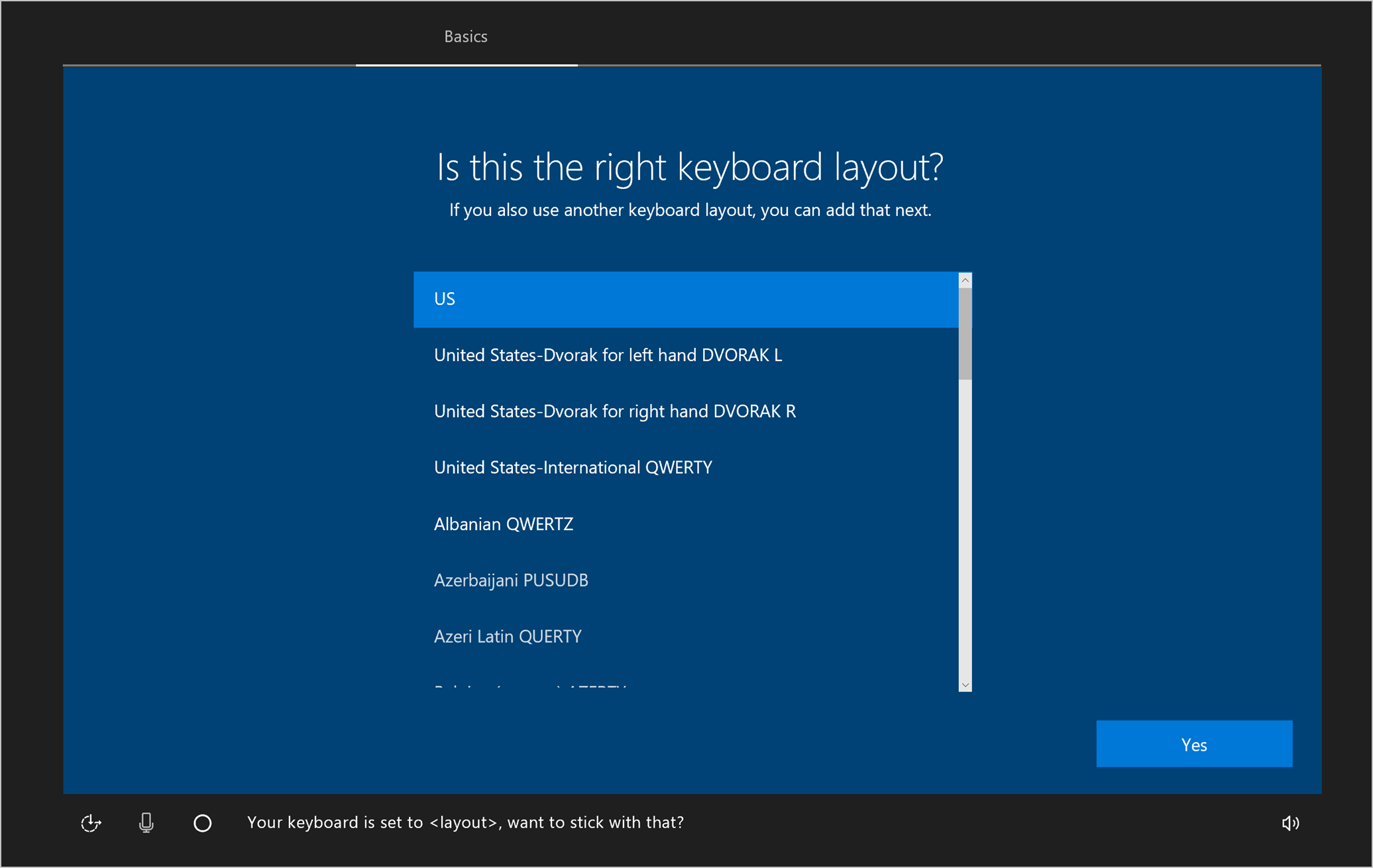Select Albanian QWERTZ layout
This screenshot has height=868, width=1373.
click(x=686, y=524)
